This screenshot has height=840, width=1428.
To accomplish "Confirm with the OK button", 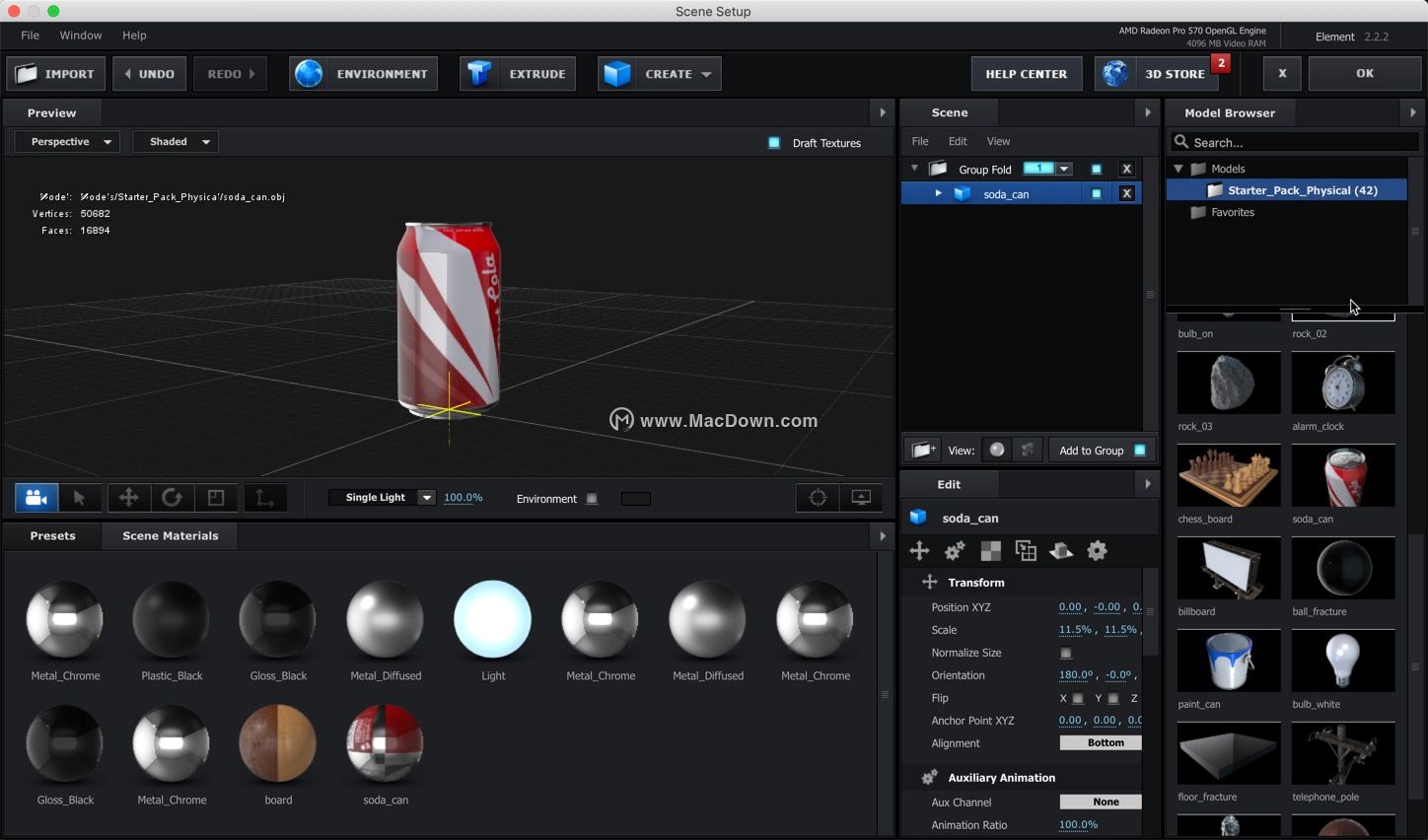I will tap(1365, 74).
